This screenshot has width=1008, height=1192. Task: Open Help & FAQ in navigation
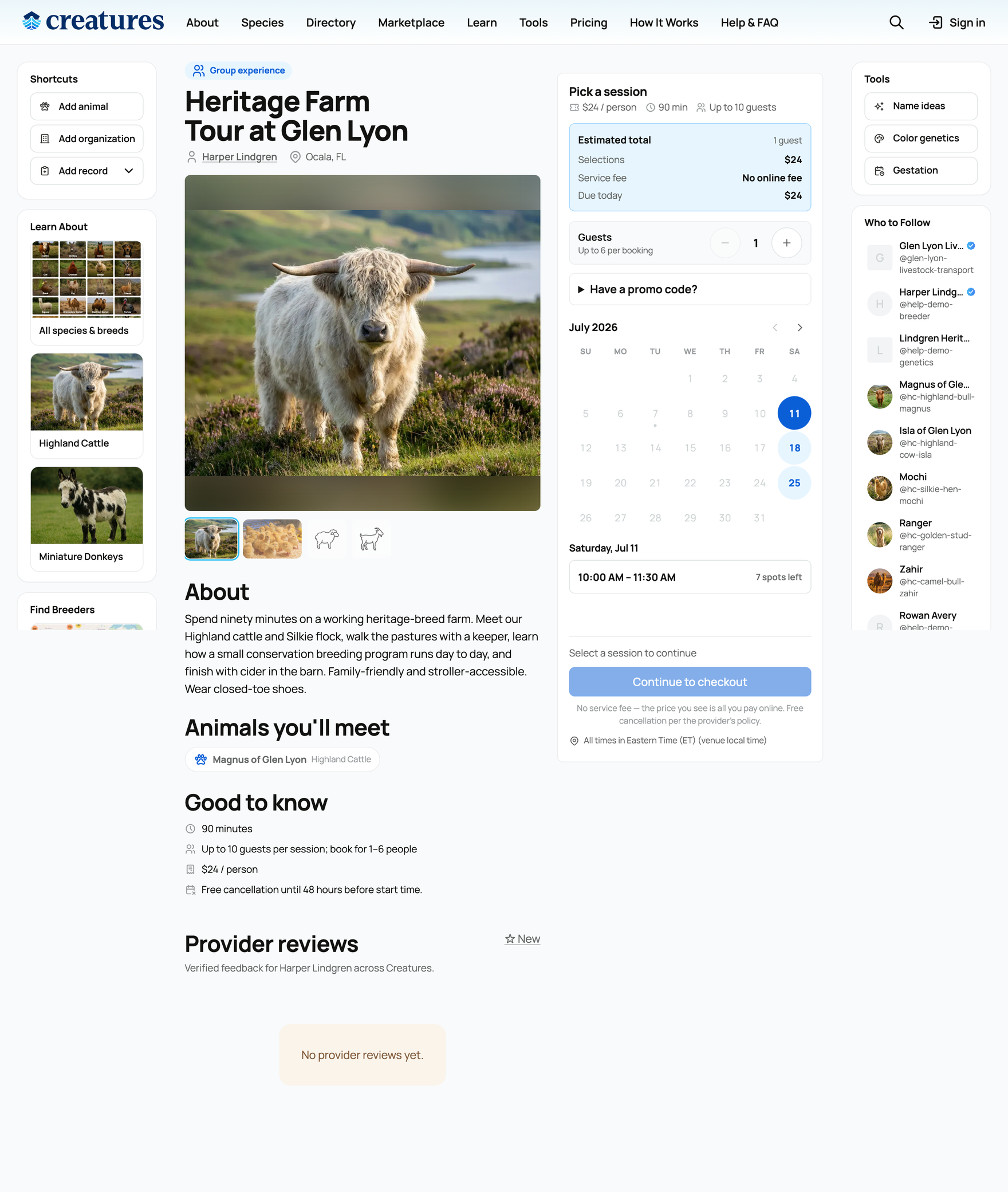749,22
